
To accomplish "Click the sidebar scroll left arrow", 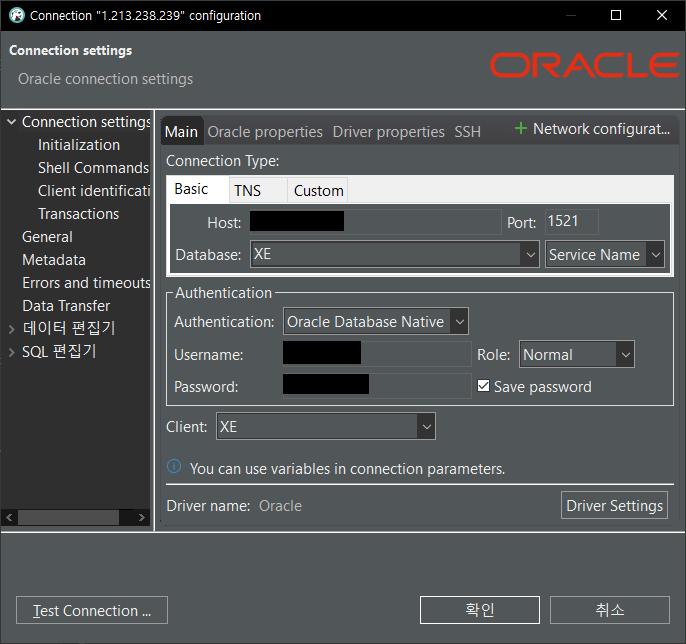I will click(9, 517).
